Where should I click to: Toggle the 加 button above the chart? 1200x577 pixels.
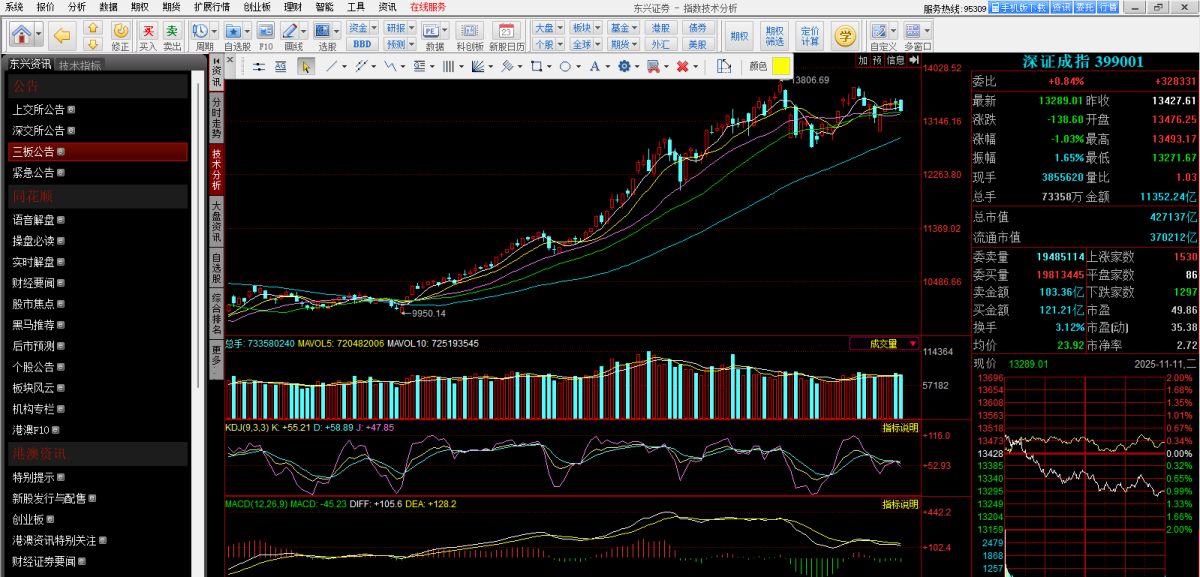point(862,60)
